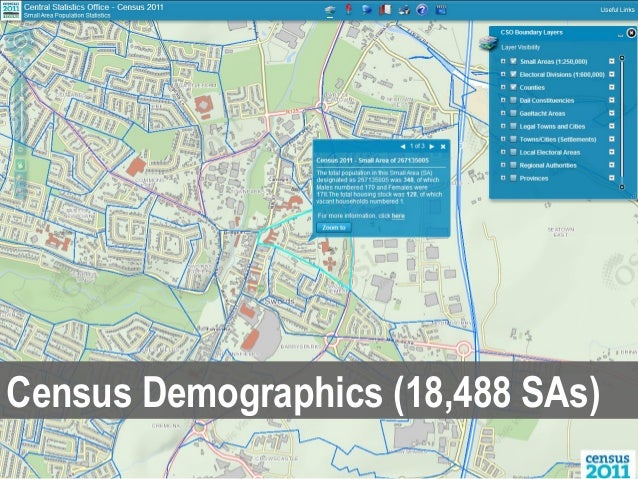Expand the Electoral Divisions layer tree
This screenshot has height=479, width=638.
(503, 74)
